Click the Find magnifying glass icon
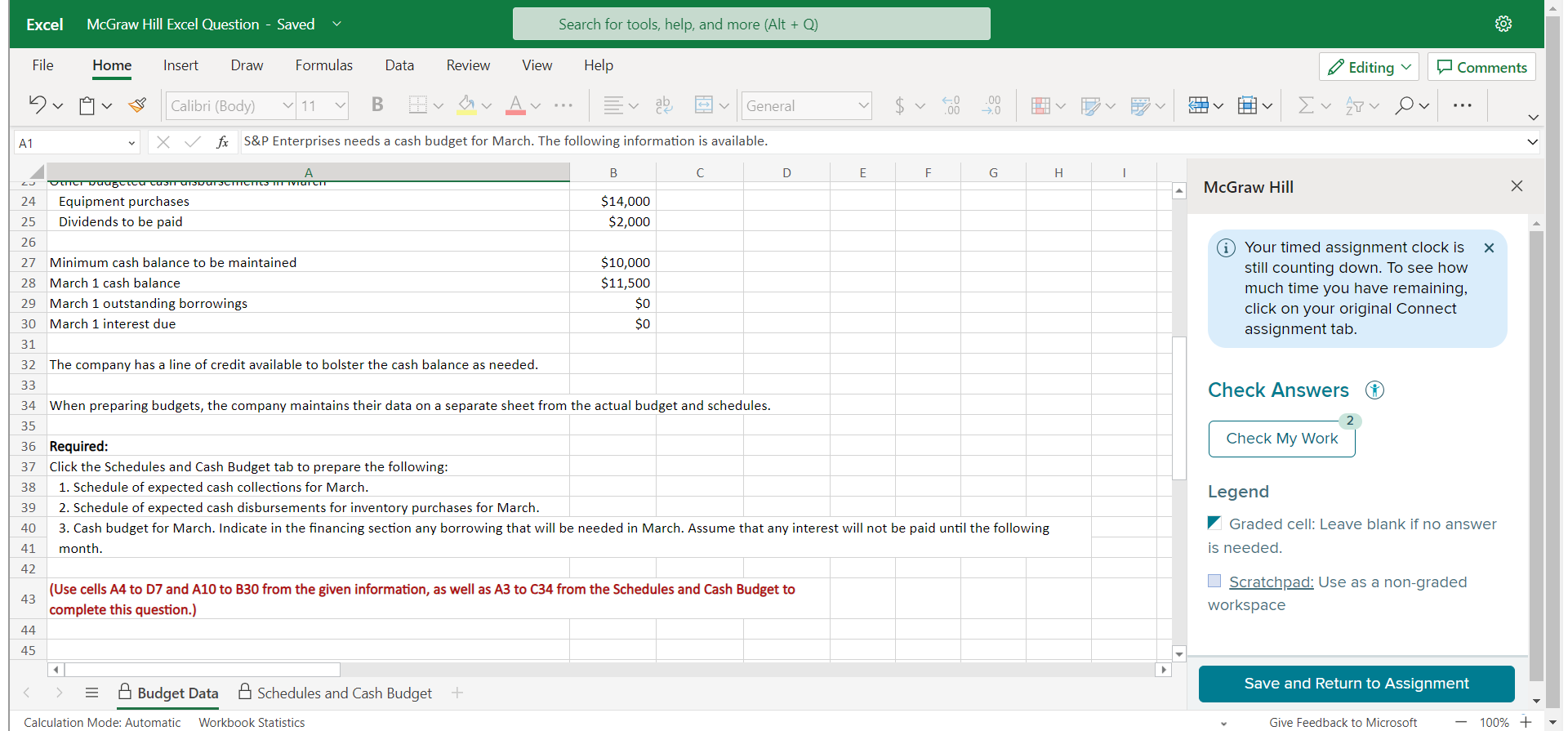The image size is (1568, 731). tap(1404, 105)
